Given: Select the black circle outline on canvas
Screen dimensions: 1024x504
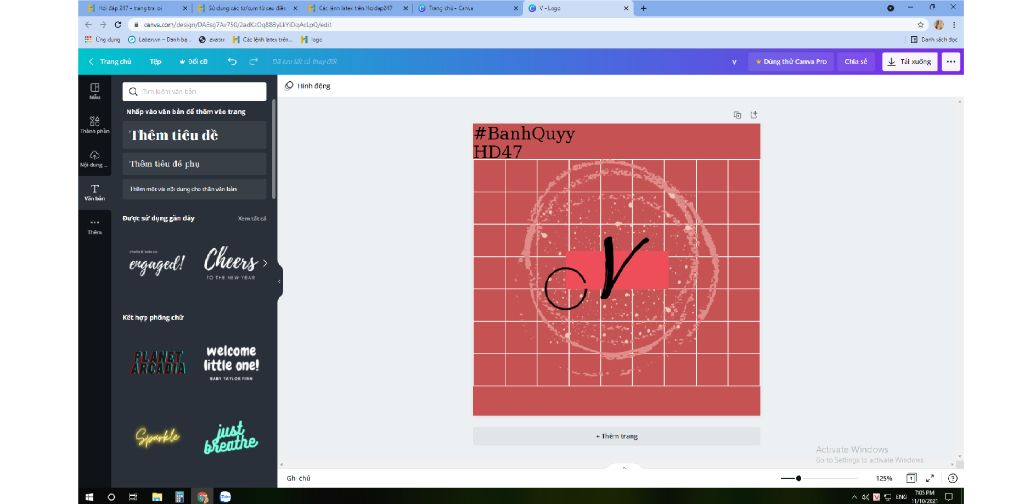Looking at the screenshot, I should tap(566, 289).
